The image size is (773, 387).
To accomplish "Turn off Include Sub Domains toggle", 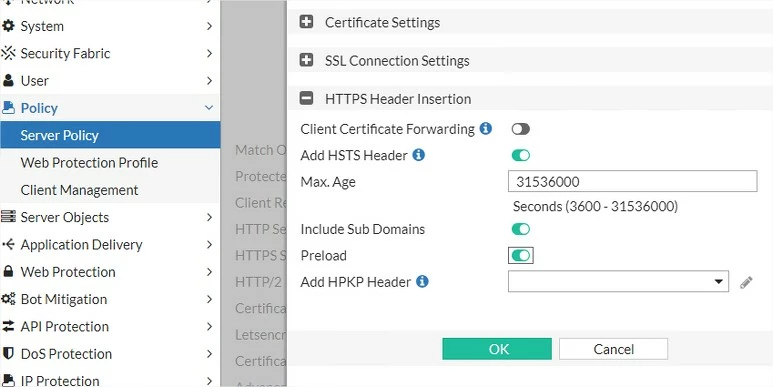I will (x=521, y=229).
